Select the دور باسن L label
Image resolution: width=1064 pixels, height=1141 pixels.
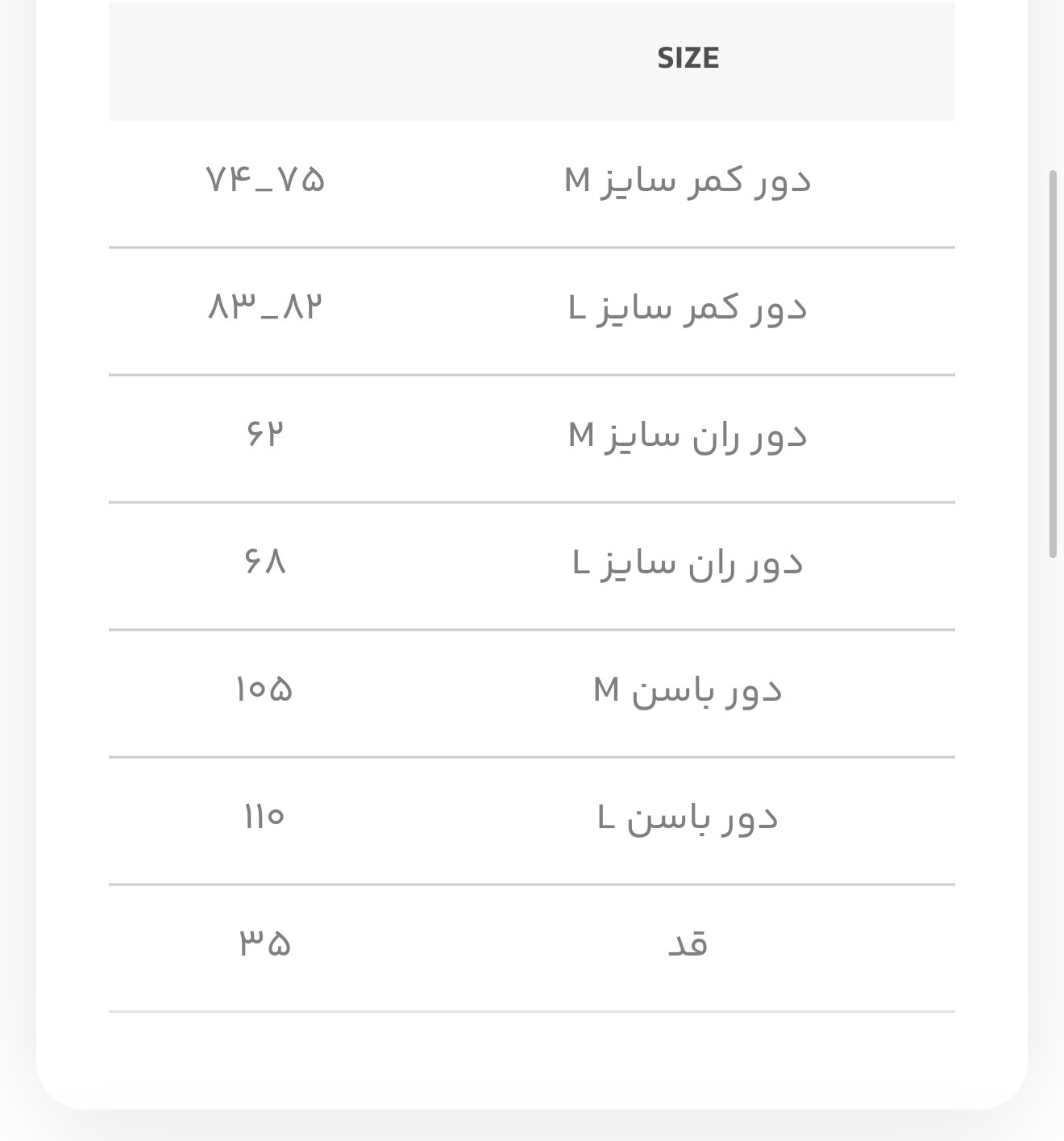(688, 818)
